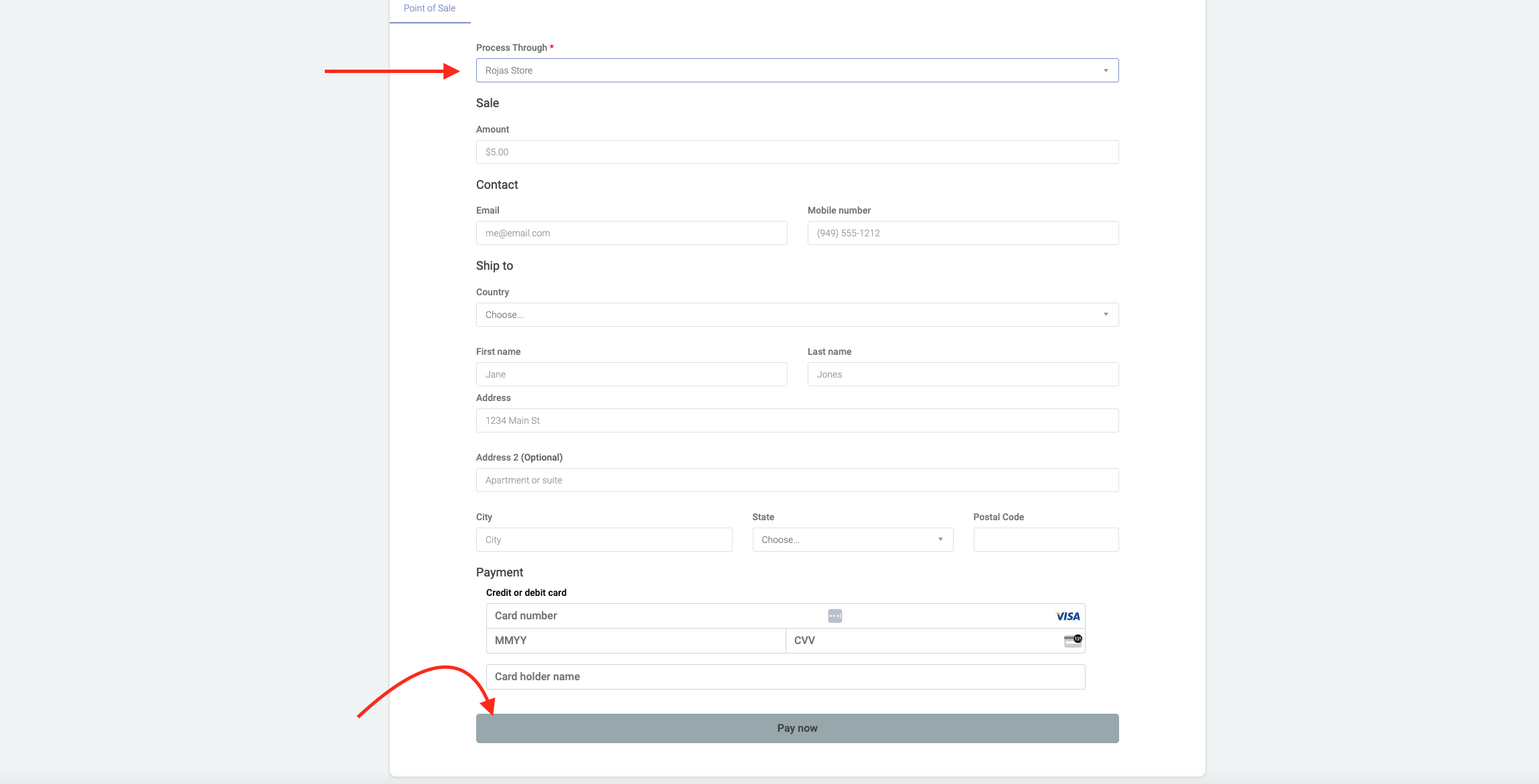Screen dimensions: 1539x784
Task: Expand the Country dropdown
Action: [797, 315]
